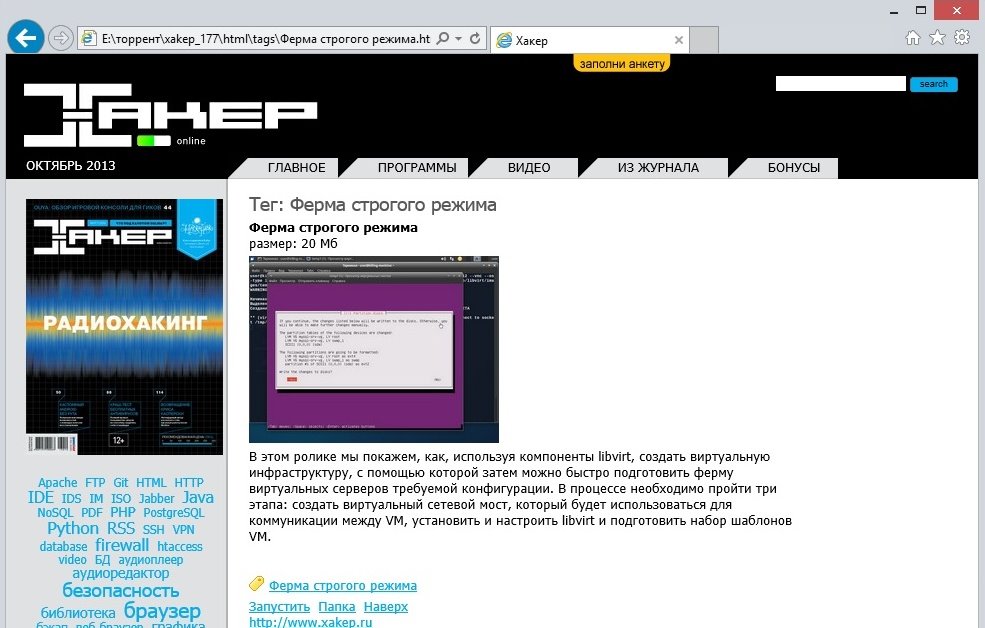Open the безопасность tag
Image resolution: width=985 pixels, height=628 pixels.
point(121,591)
